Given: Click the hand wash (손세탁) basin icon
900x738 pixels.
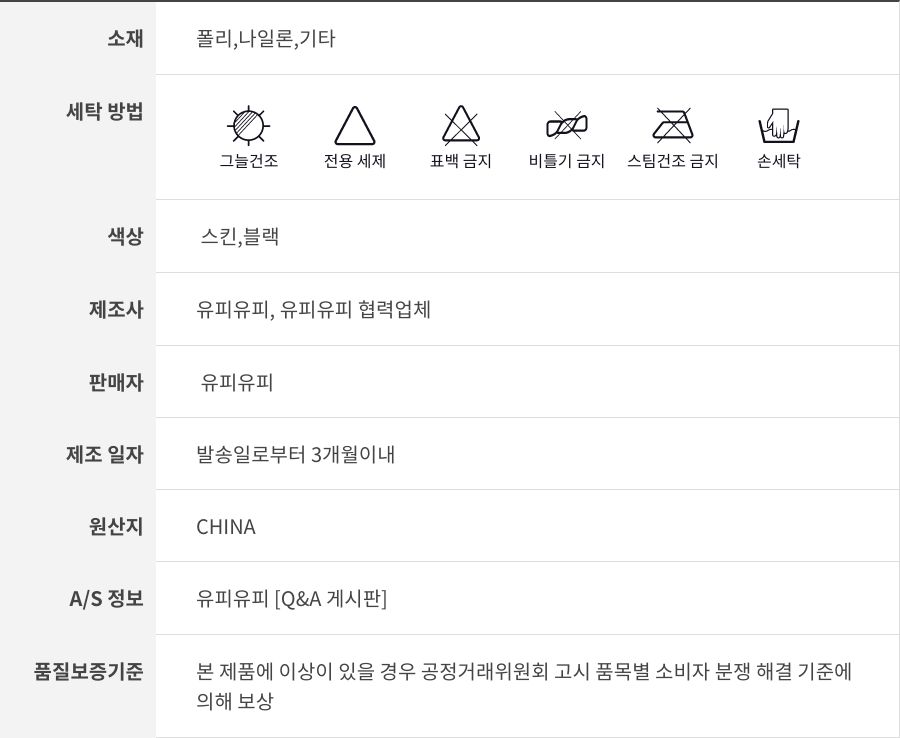Looking at the screenshot, I should 778,126.
